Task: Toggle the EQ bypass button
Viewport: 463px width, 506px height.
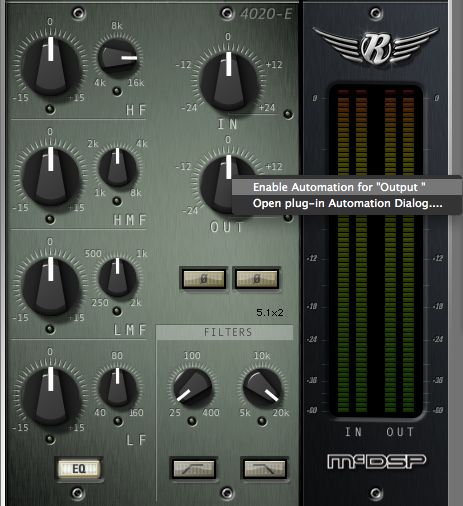Action: tap(79, 469)
